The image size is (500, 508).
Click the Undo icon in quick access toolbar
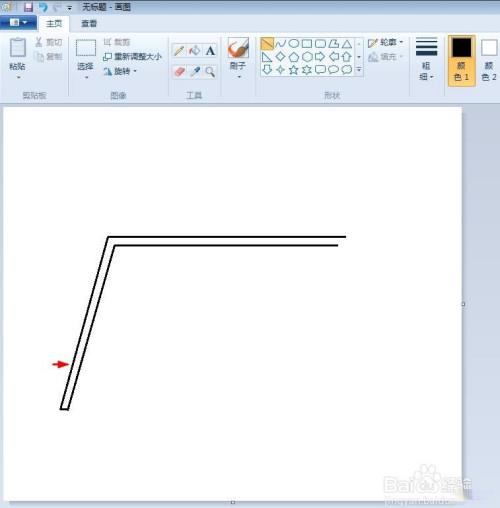tap(43, 7)
